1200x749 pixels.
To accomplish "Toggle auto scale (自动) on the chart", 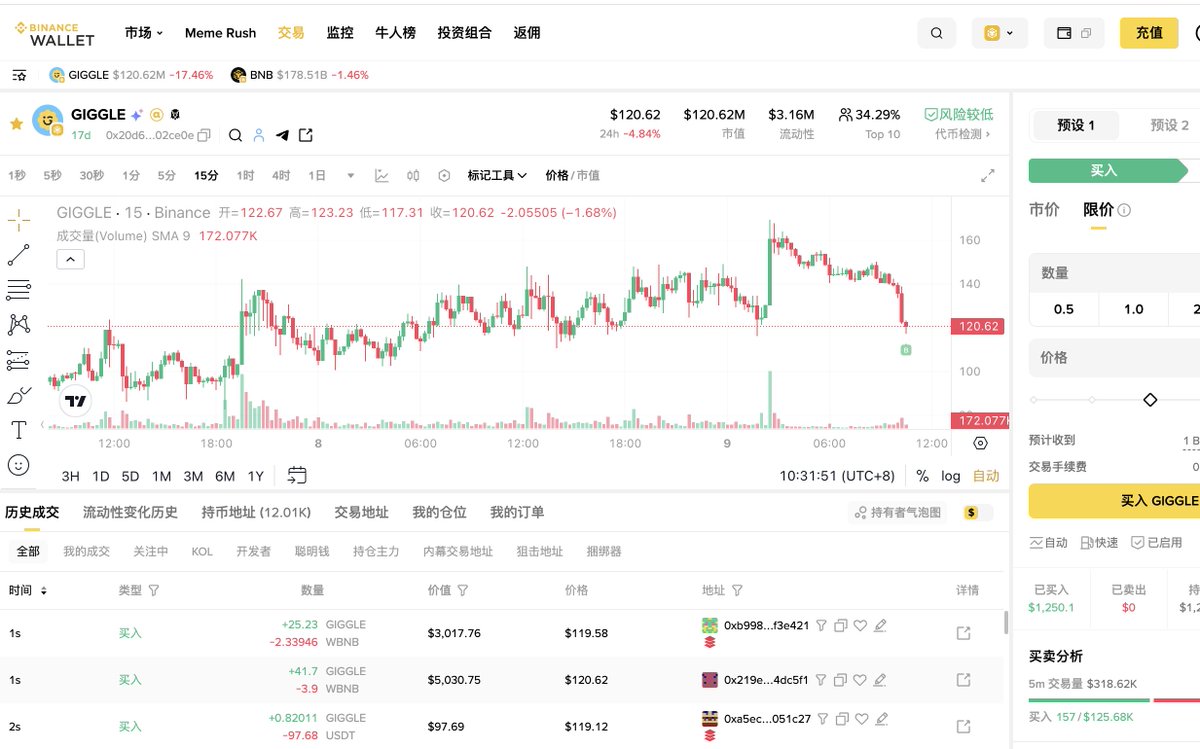I will pyautogui.click(x=986, y=476).
